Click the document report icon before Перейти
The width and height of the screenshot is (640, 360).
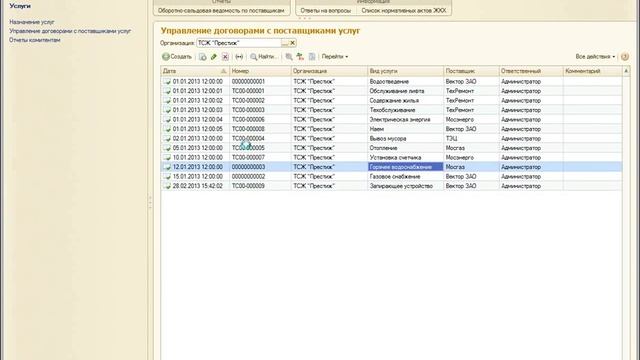pyautogui.click(x=312, y=57)
